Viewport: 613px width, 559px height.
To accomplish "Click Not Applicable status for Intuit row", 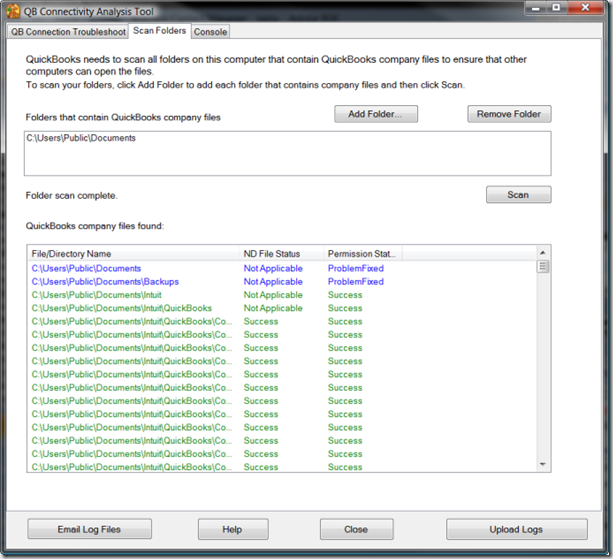I will pyautogui.click(x=273, y=295).
